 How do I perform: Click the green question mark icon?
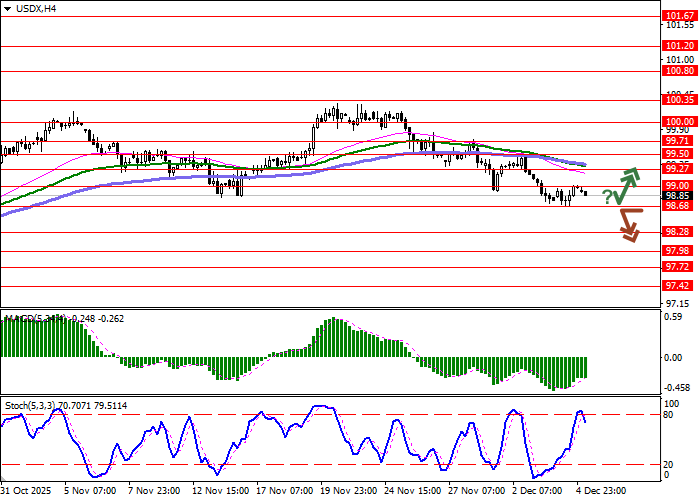[607, 197]
